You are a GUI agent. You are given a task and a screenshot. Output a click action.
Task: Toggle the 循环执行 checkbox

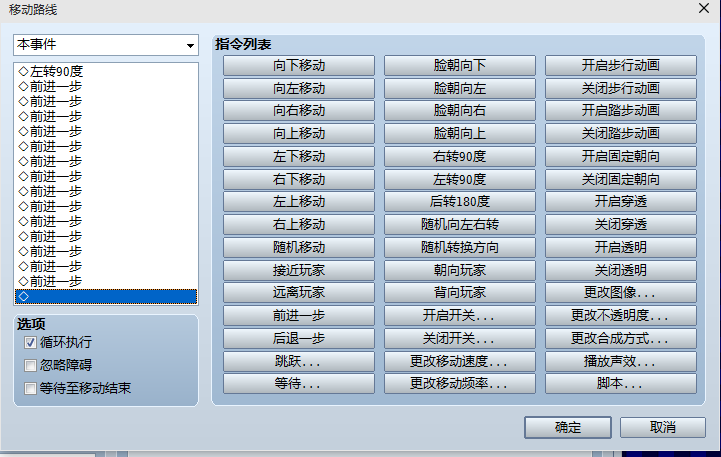pyautogui.click(x=30, y=343)
